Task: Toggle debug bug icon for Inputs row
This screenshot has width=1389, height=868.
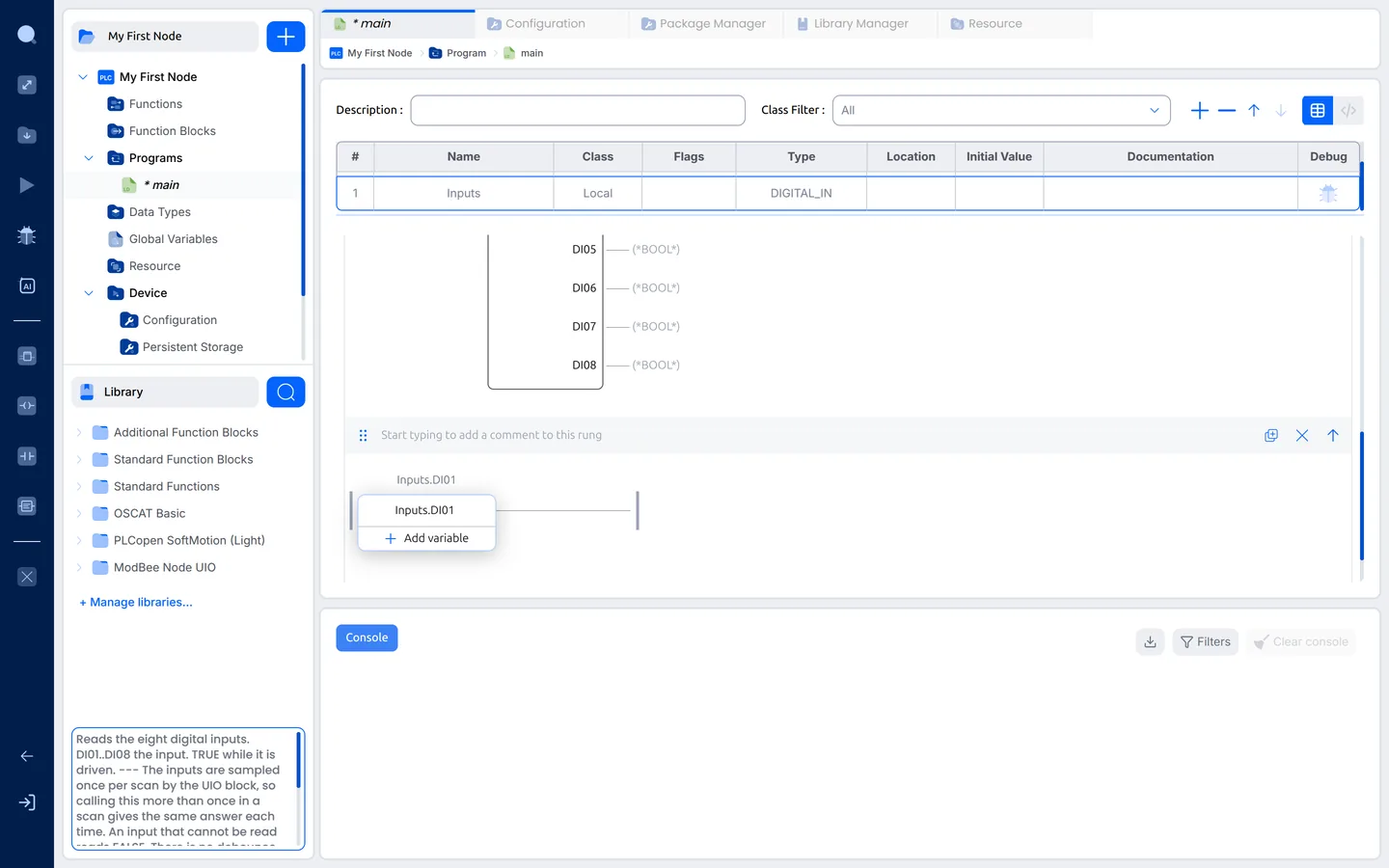Action: [1328, 193]
